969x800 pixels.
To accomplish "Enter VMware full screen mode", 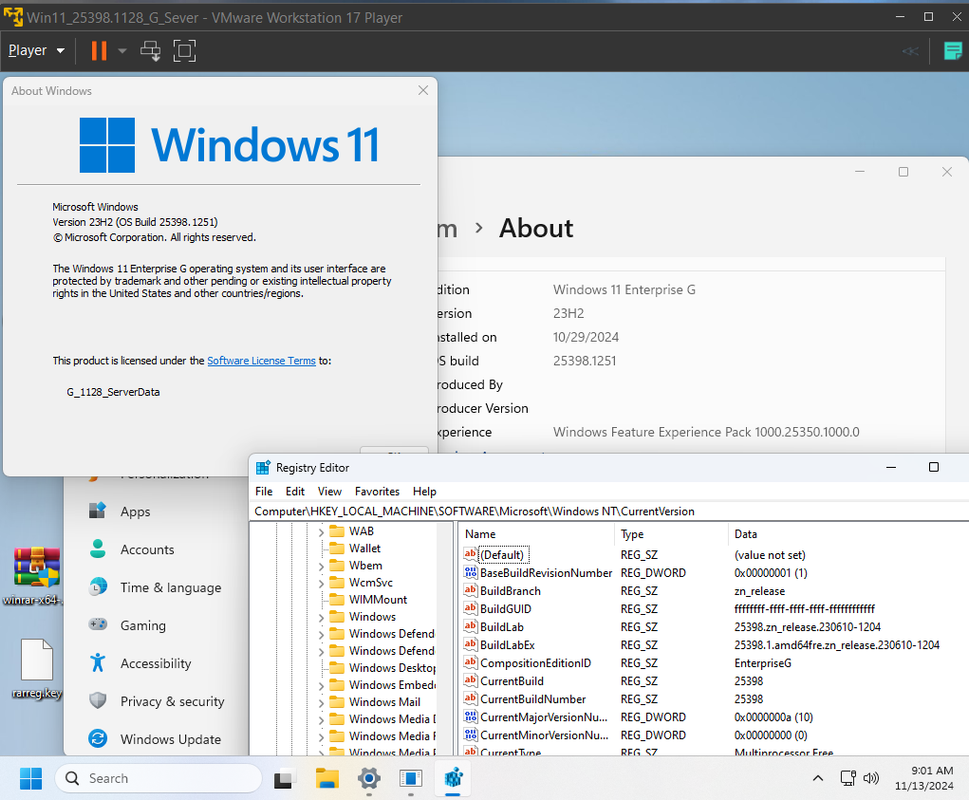I will 184,51.
